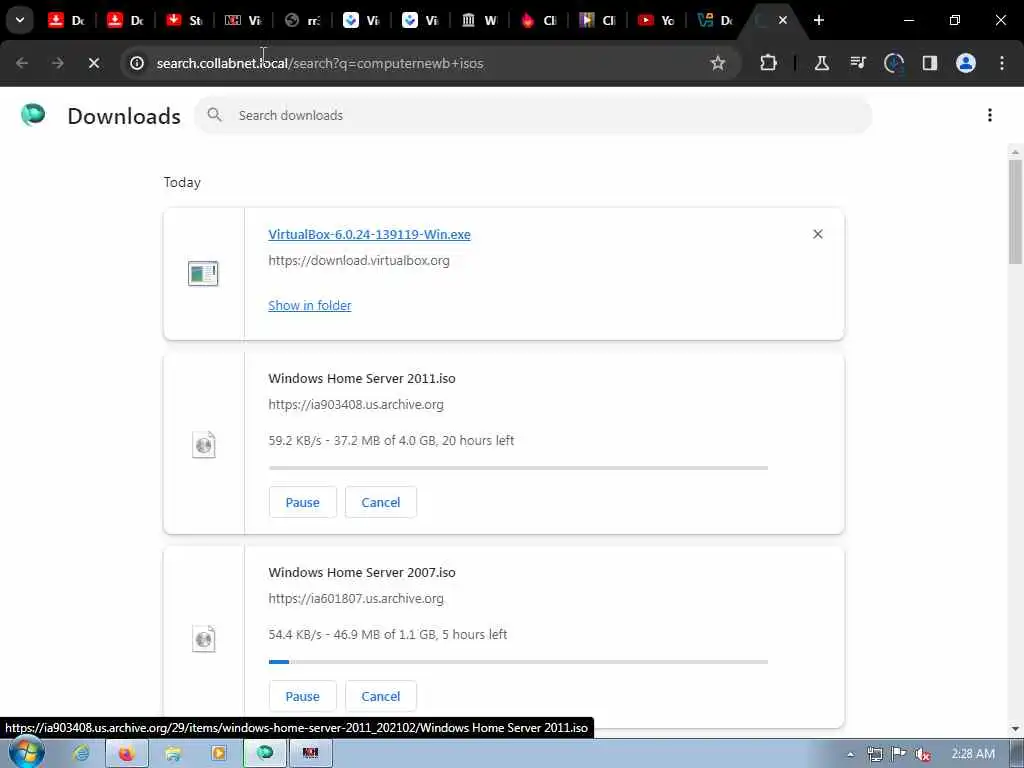This screenshot has height=768, width=1024.
Task: Switch to the second Downloads tab
Action: coord(126,20)
